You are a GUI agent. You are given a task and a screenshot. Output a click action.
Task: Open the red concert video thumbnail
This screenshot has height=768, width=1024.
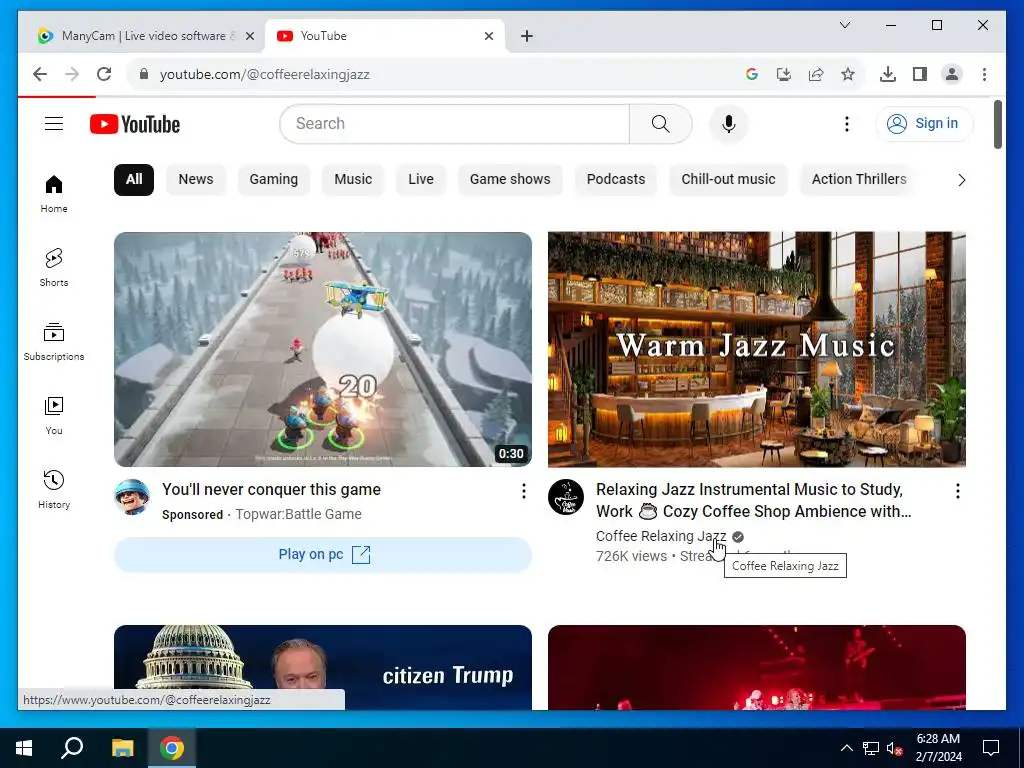(x=756, y=667)
